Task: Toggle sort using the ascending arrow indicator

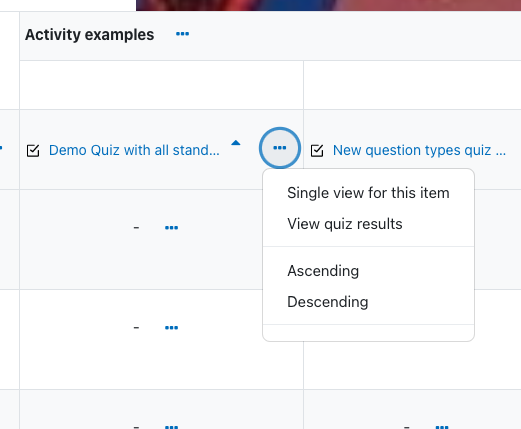Action: (236, 143)
